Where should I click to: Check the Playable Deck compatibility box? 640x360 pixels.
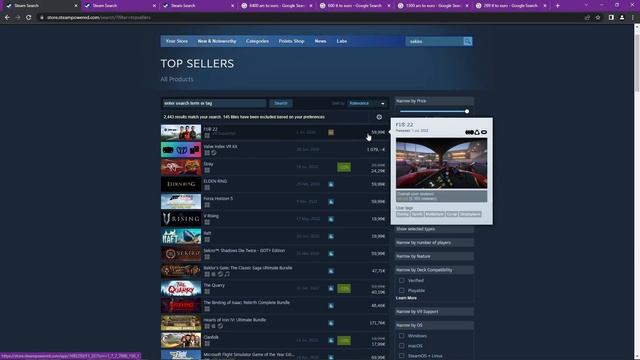[x=402, y=290]
